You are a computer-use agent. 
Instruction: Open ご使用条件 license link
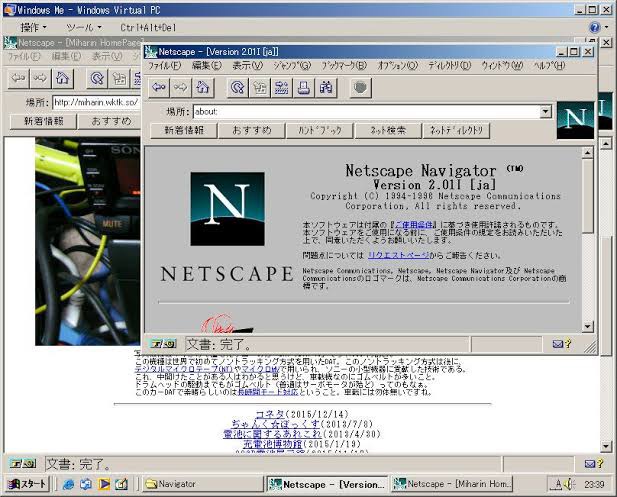pyautogui.click(x=414, y=225)
